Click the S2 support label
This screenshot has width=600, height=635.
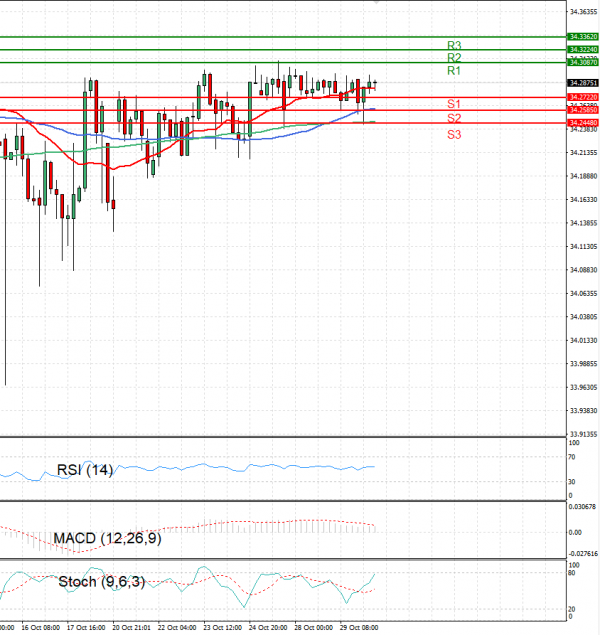(454, 118)
